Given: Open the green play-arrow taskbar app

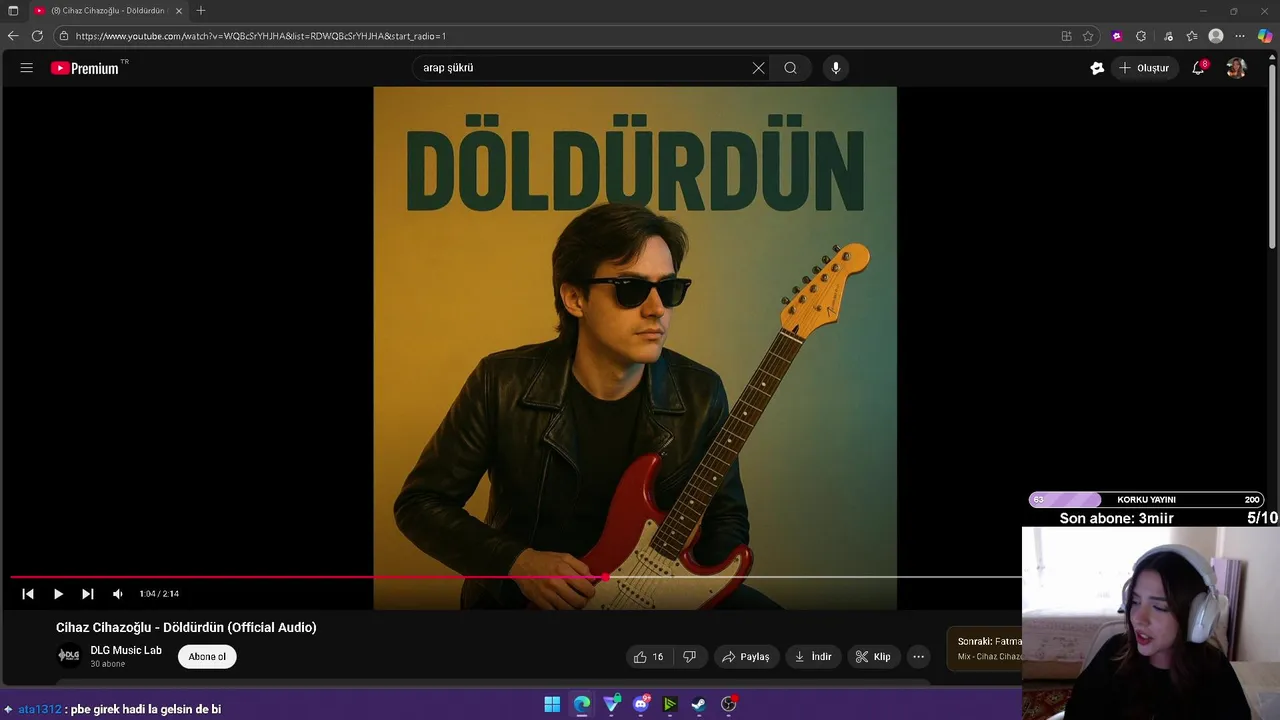Looking at the screenshot, I should coord(670,704).
